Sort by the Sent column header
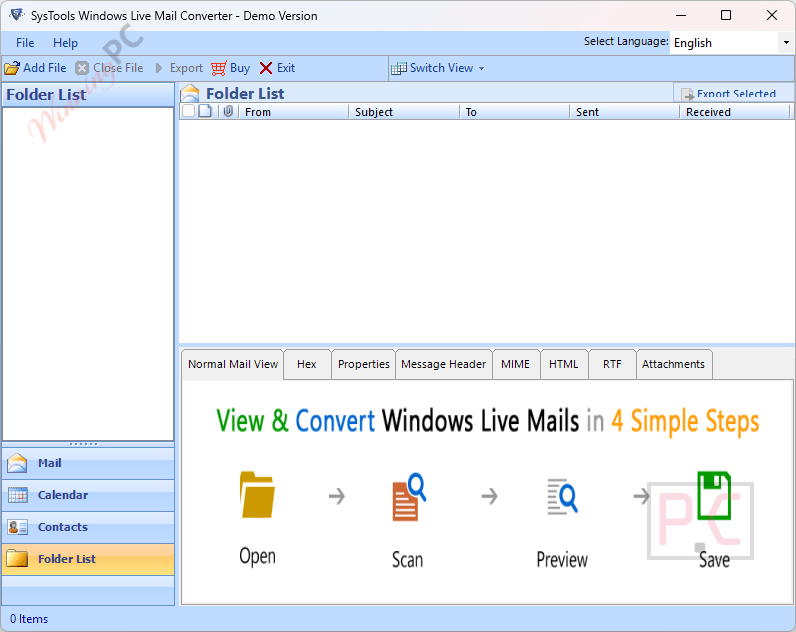796x632 pixels. (624, 112)
